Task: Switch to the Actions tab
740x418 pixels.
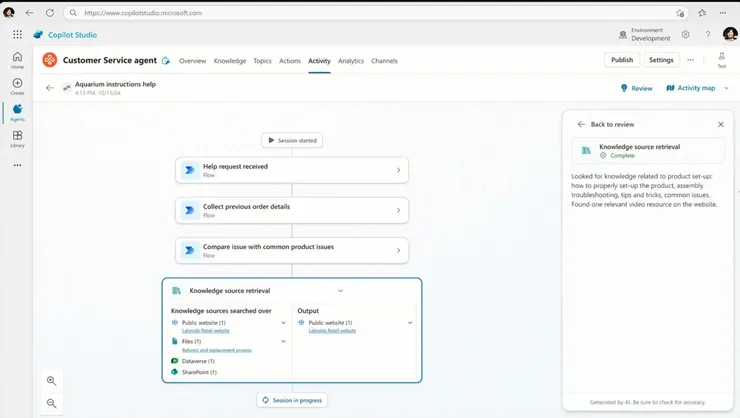Action: click(x=290, y=61)
